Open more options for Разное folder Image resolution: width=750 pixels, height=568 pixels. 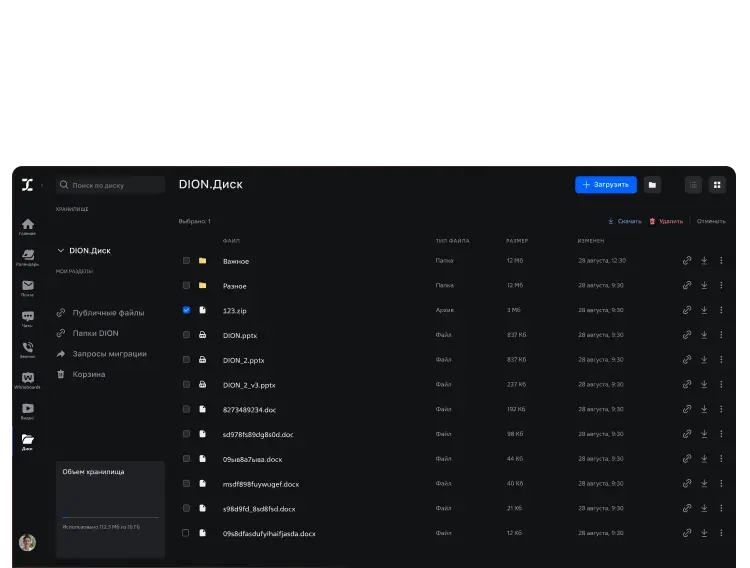pos(721,285)
